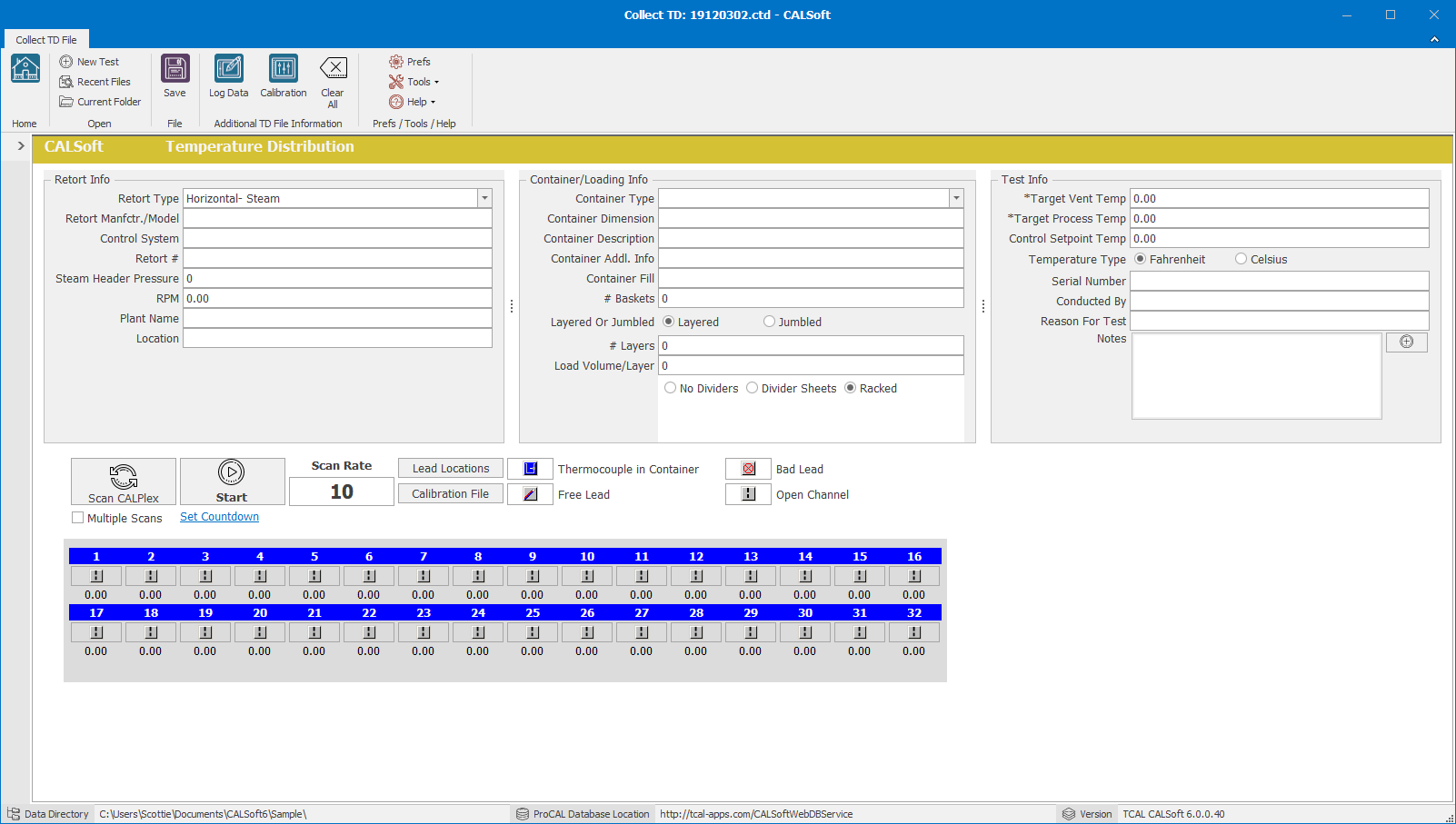
Task: Select the Jumbled option
Action: (x=770, y=322)
